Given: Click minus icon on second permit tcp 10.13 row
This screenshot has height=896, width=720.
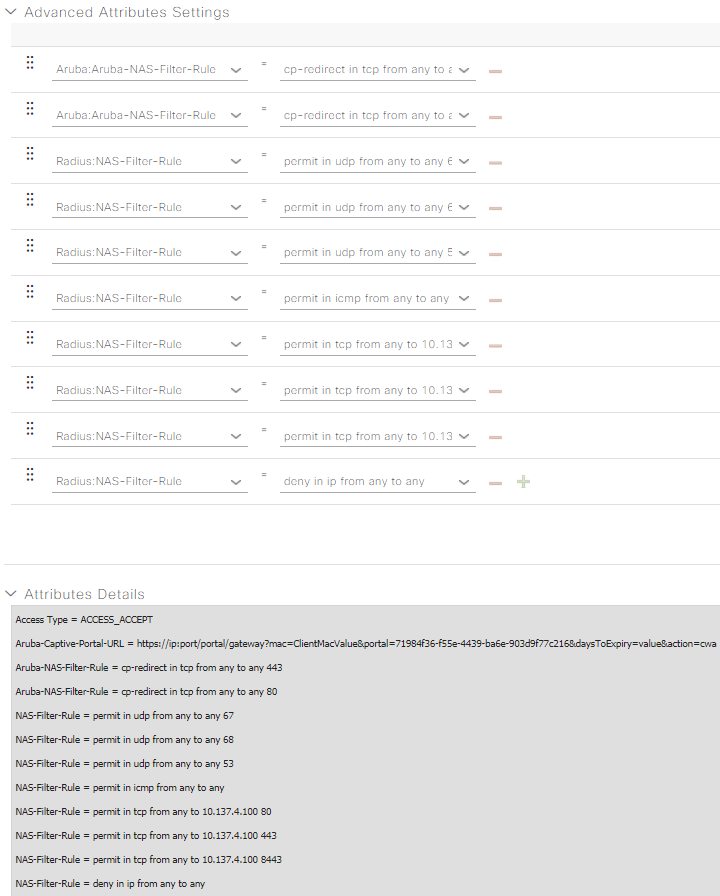Looking at the screenshot, I should tap(495, 391).
